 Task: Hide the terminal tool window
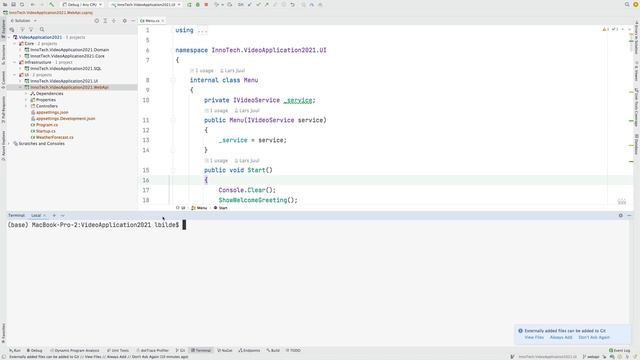click(x=629, y=215)
